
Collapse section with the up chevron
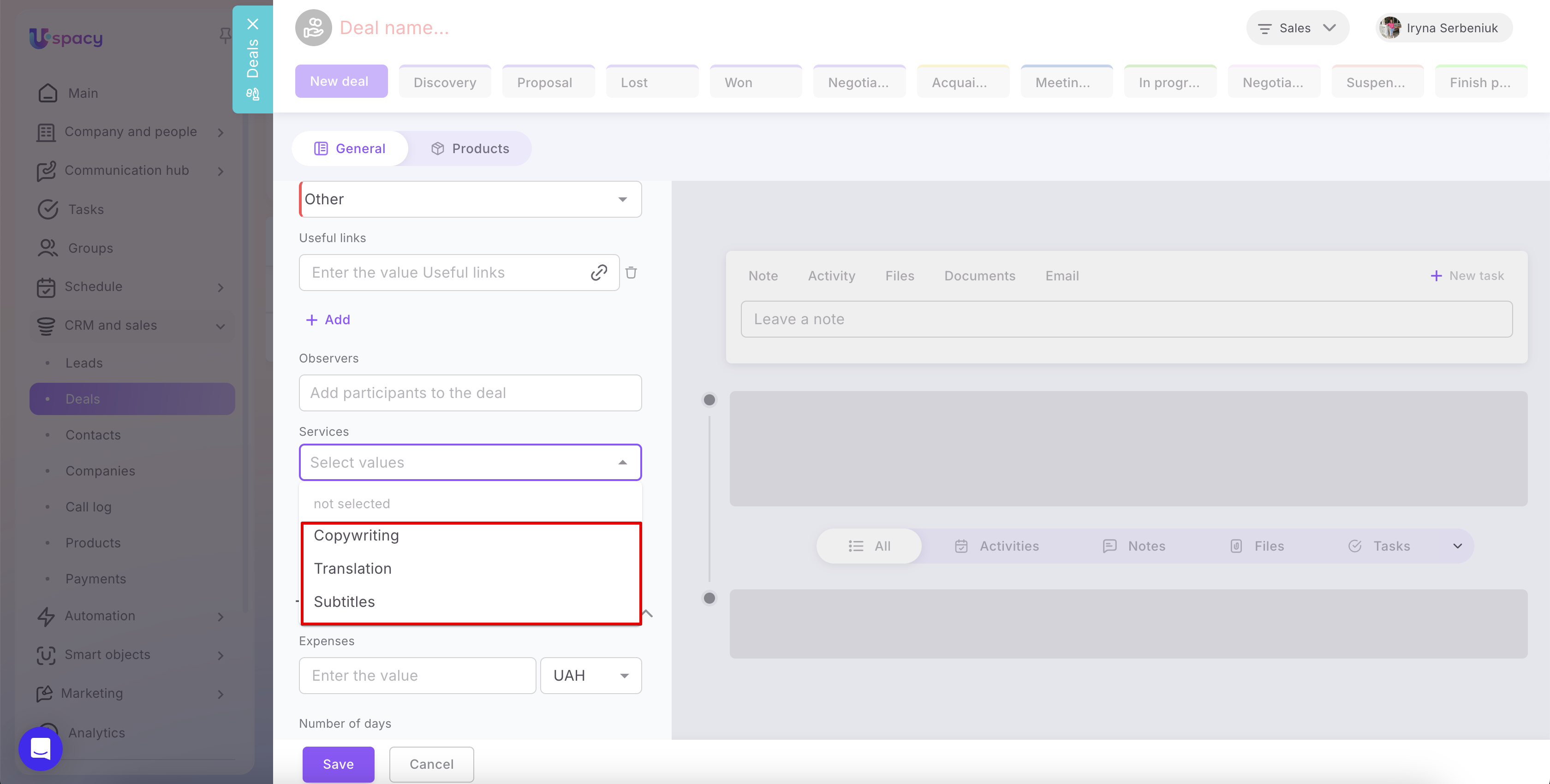click(x=647, y=613)
